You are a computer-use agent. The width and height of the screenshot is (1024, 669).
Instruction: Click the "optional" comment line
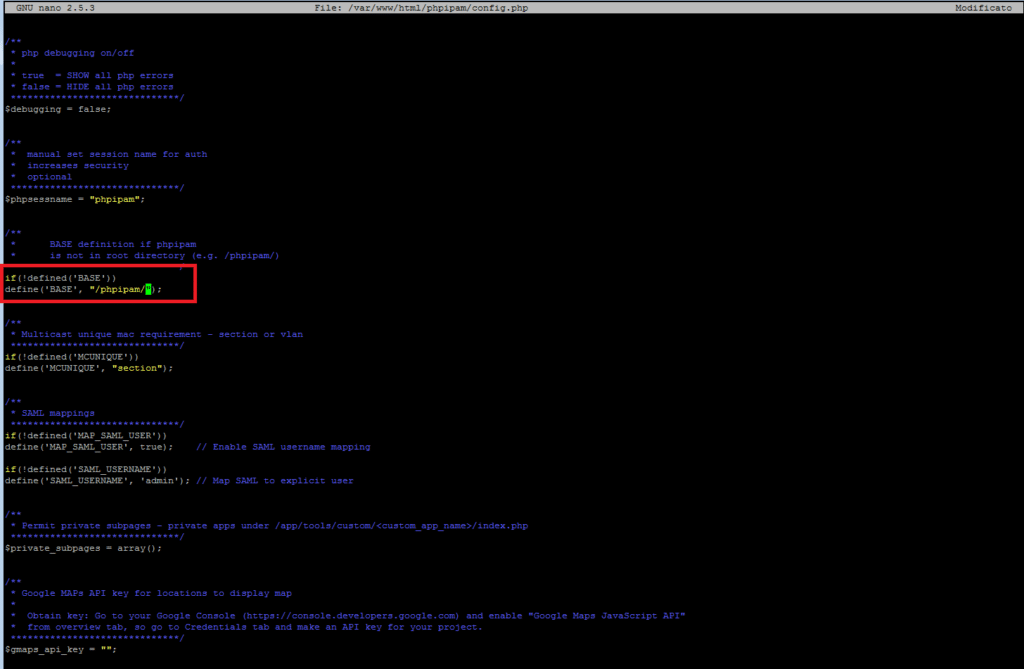(49, 176)
